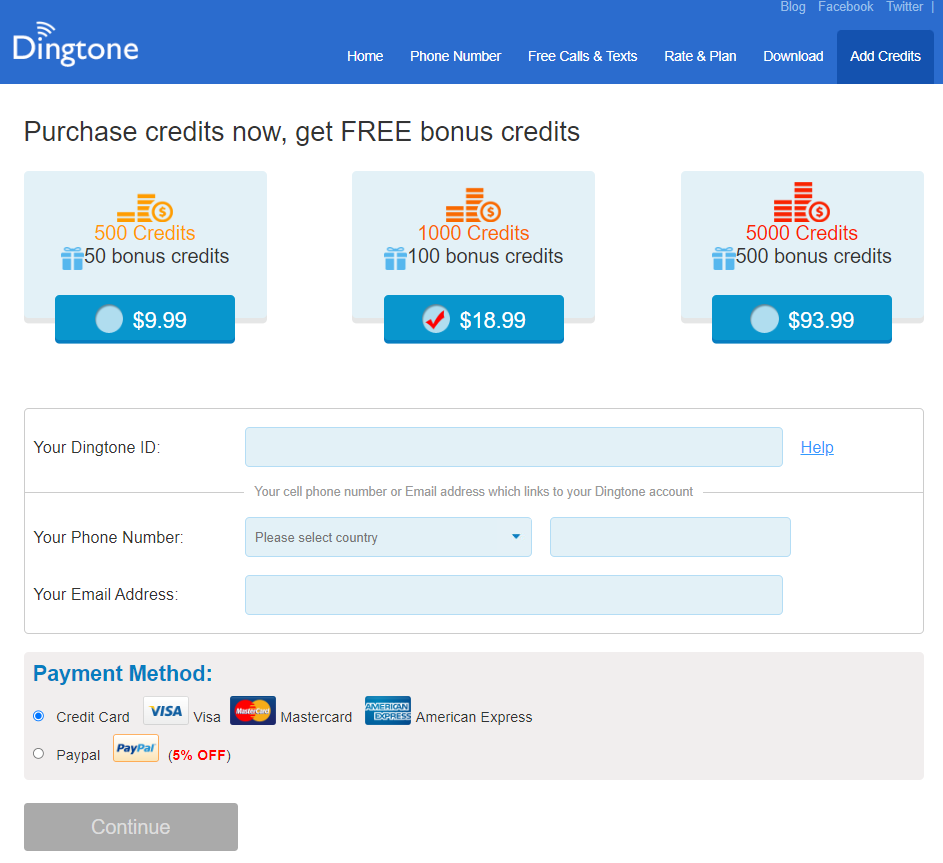Choose Credit Card payment method

38,716
